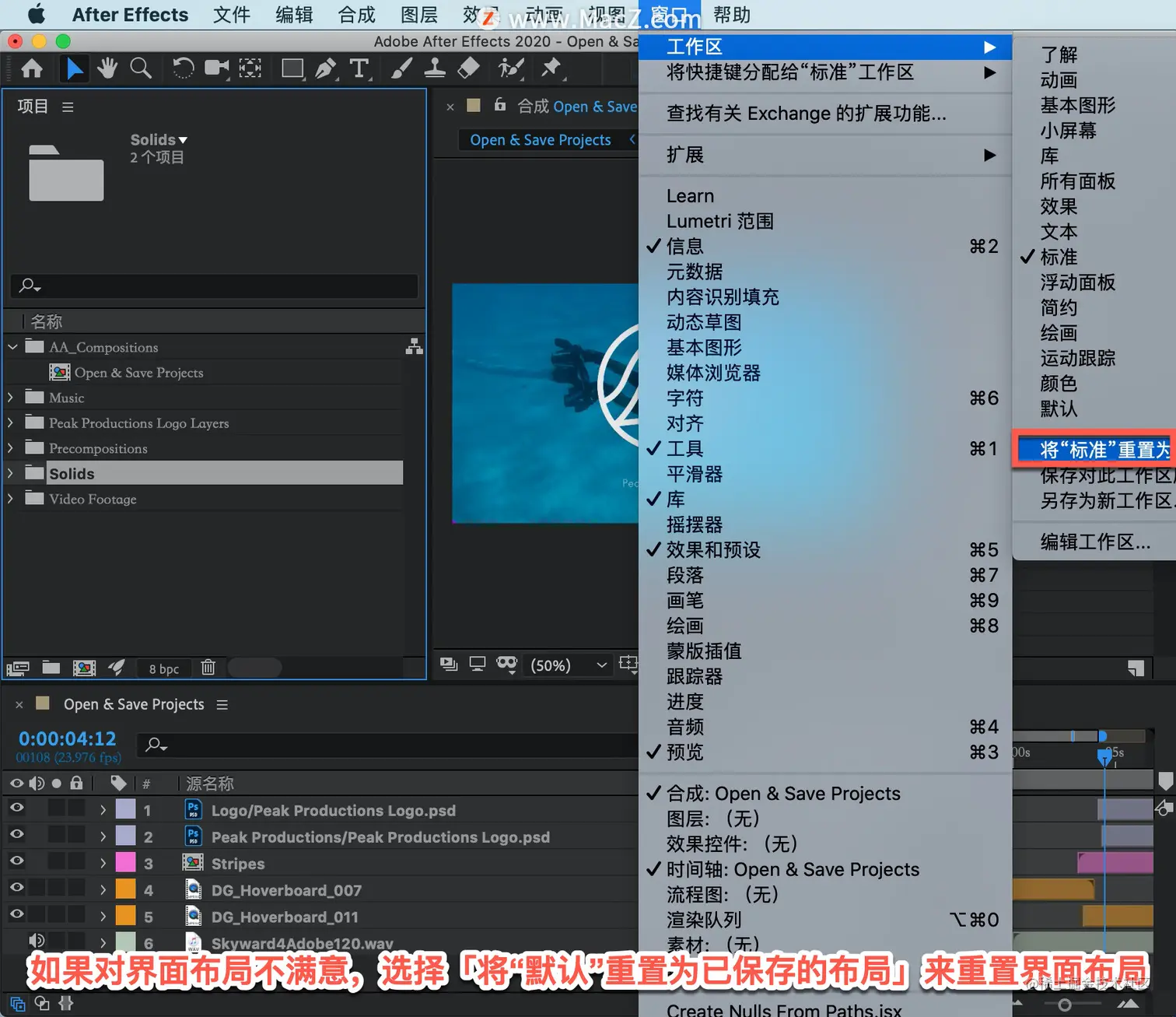Select the Unified Camera tool
The height and width of the screenshot is (1017, 1176).
click(x=216, y=68)
